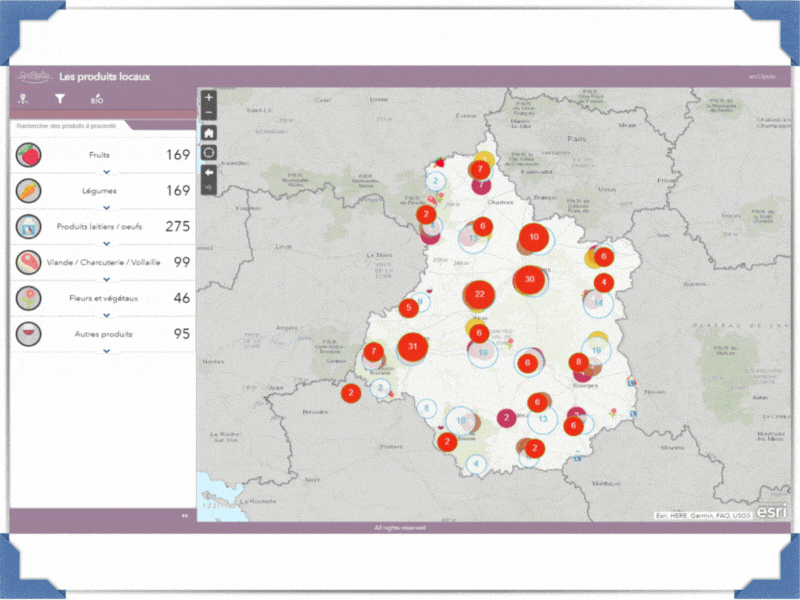The height and width of the screenshot is (600, 800).
Task: Click the Fleurs et végétaux label
Action: pos(104,298)
